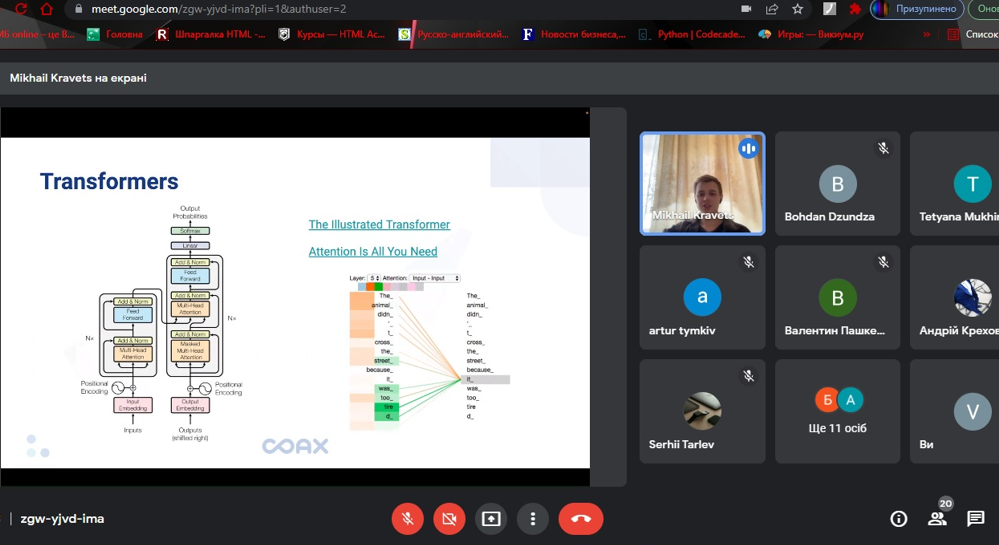Unmute the microphone in call controls
999x545 pixels.
(x=407, y=519)
